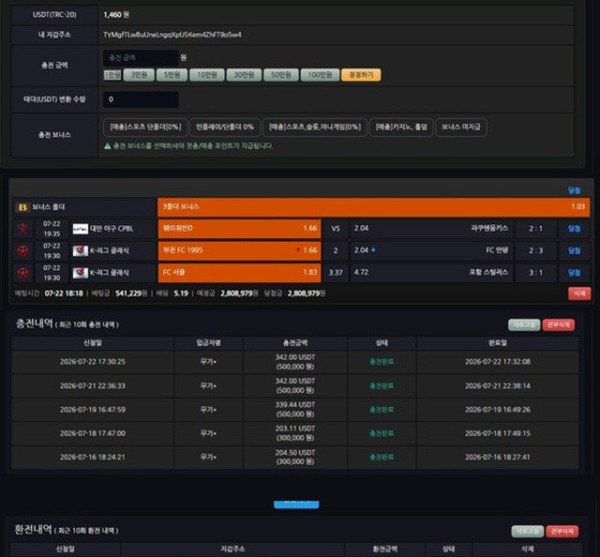The height and width of the screenshot is (557, 600).
Task: Click the CPBL league logo thumbnail
Action: 80,229
